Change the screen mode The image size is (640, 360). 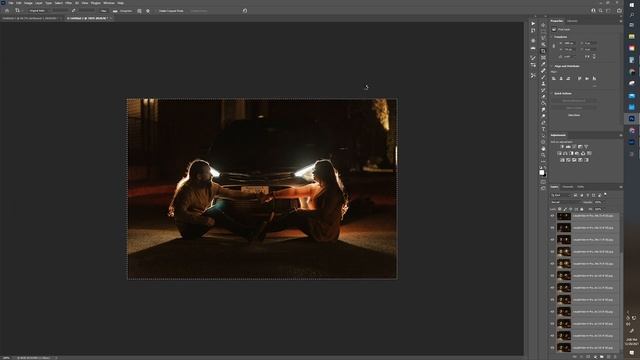click(x=543, y=188)
